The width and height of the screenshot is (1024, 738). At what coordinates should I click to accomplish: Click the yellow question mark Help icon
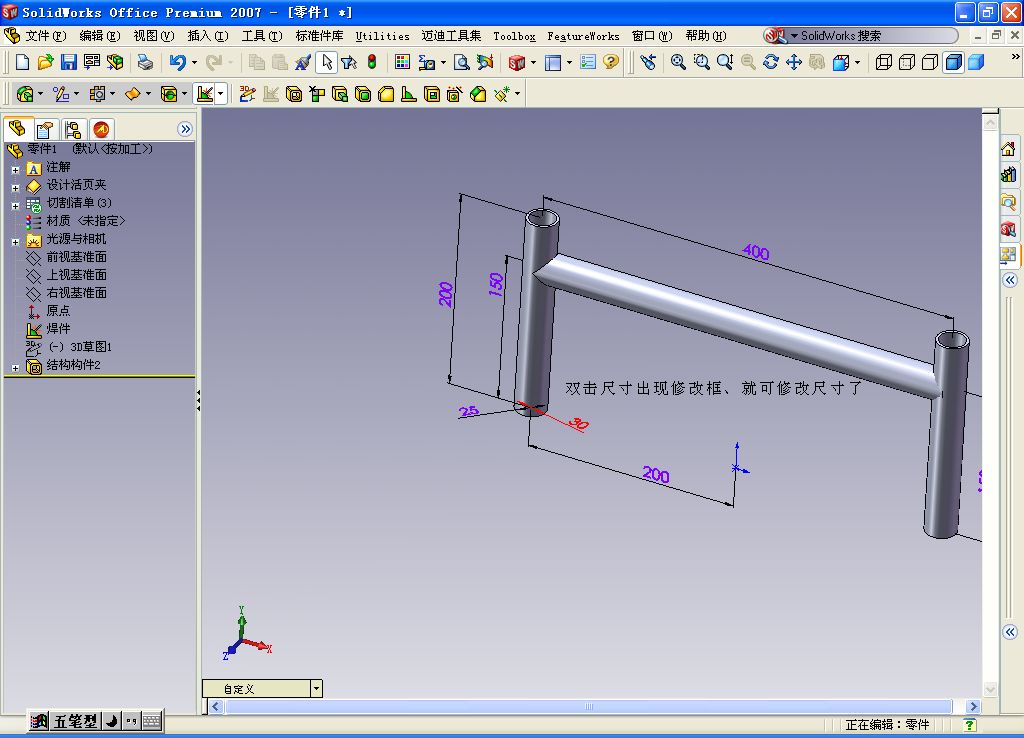point(611,62)
